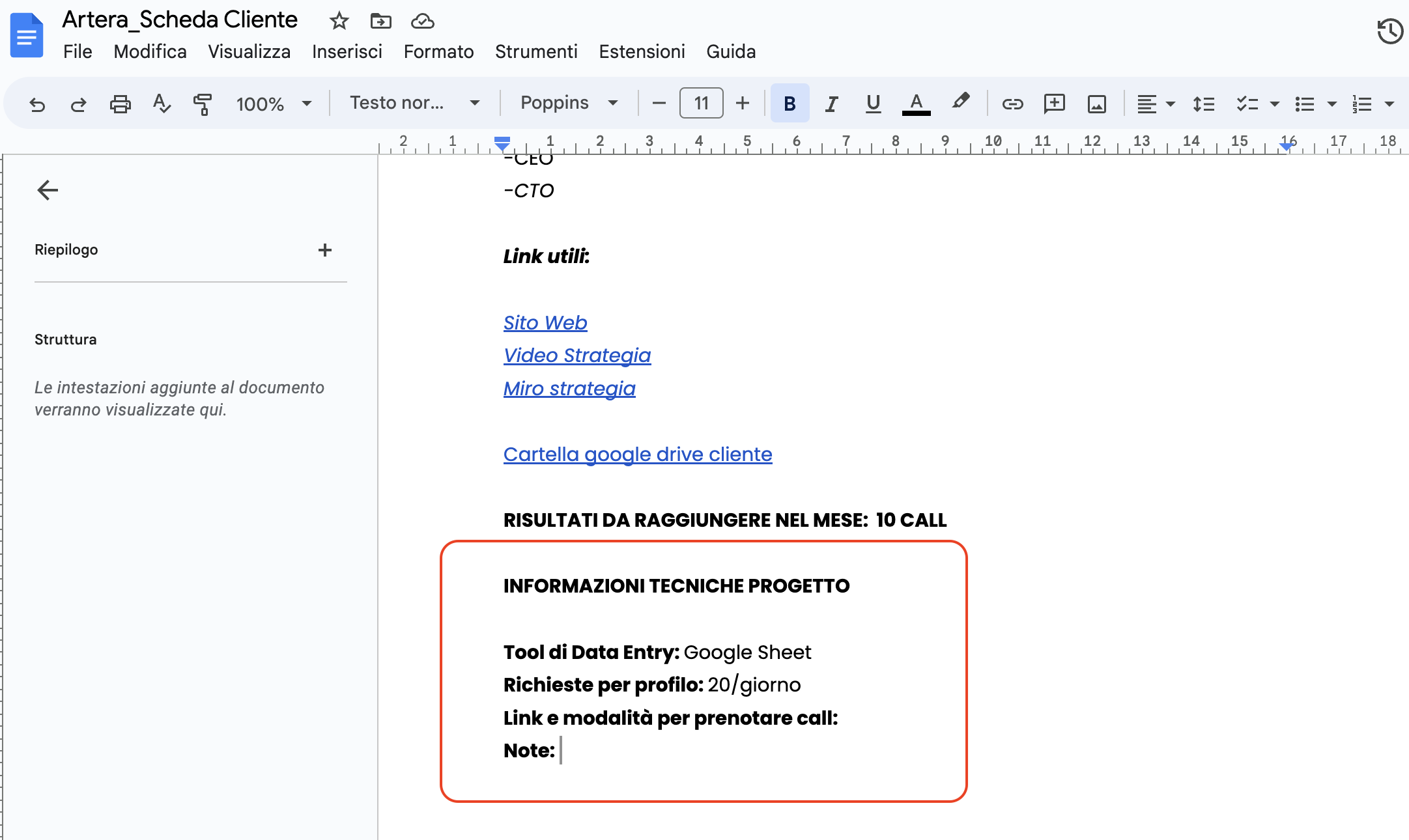The image size is (1409, 840).
Task: Click the font size field
Action: [x=701, y=103]
